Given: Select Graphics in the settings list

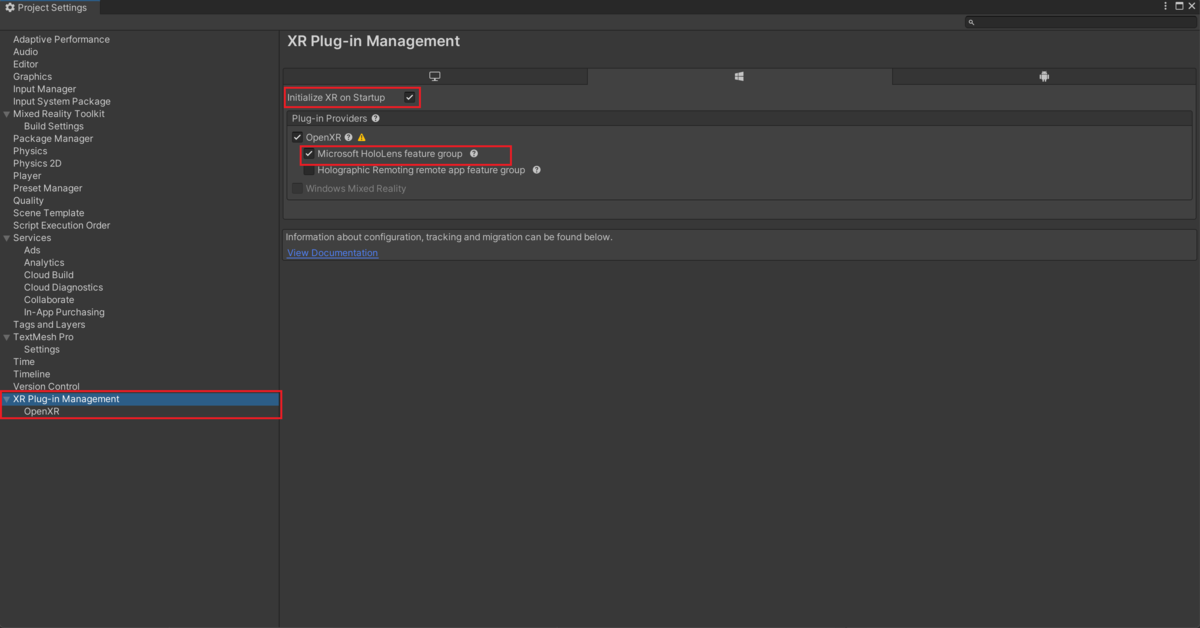Looking at the screenshot, I should (x=32, y=77).
